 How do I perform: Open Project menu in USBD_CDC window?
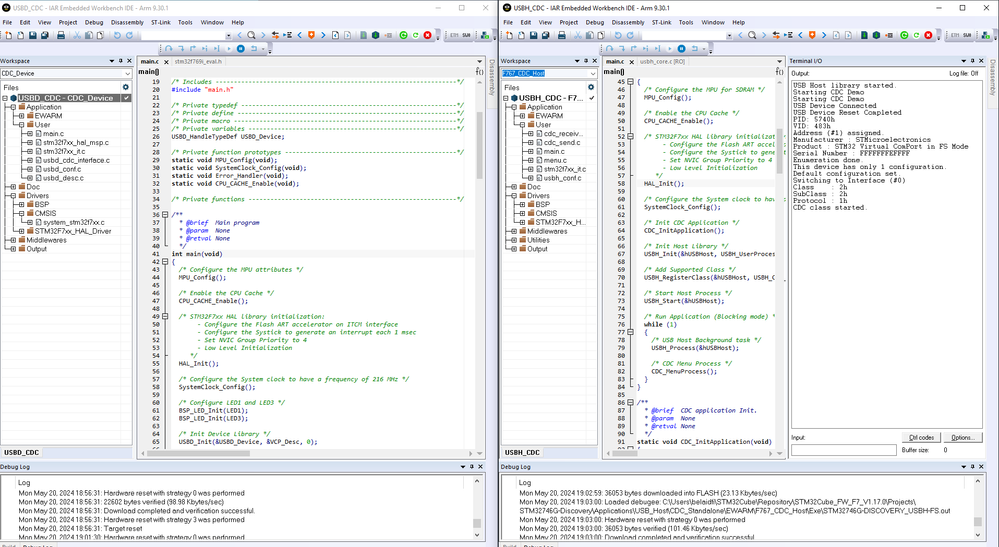68,22
